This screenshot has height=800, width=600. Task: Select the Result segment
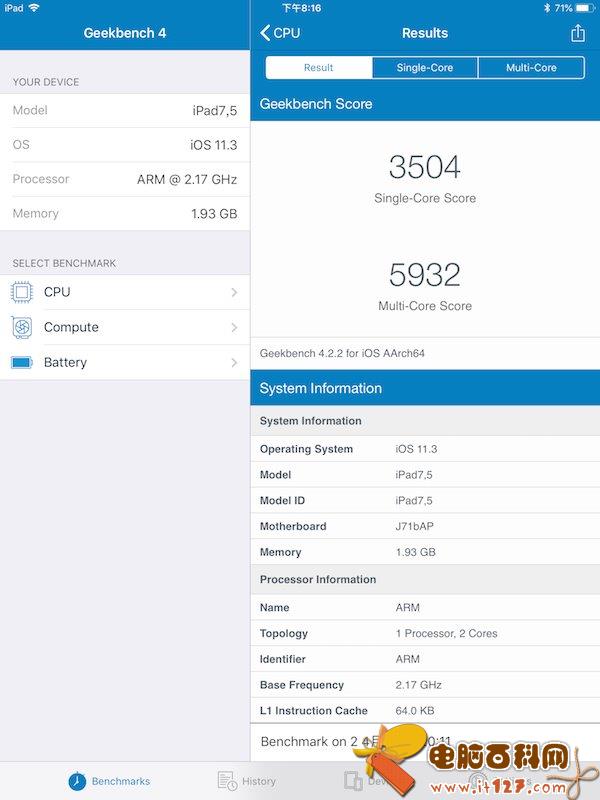click(x=318, y=68)
